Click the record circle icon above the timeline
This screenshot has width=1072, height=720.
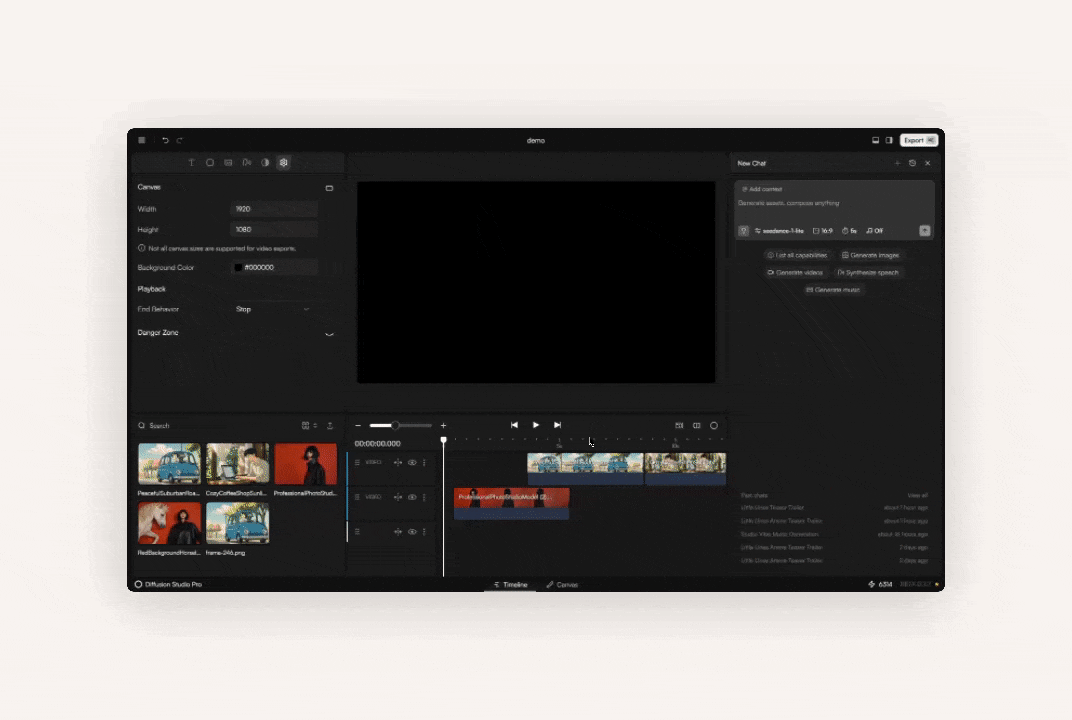714,425
